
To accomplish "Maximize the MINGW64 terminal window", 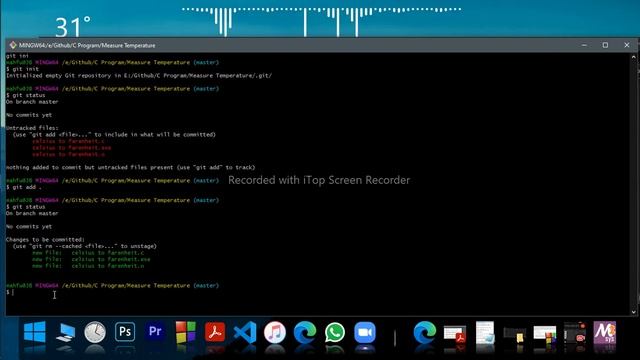I will (x=605, y=45).
